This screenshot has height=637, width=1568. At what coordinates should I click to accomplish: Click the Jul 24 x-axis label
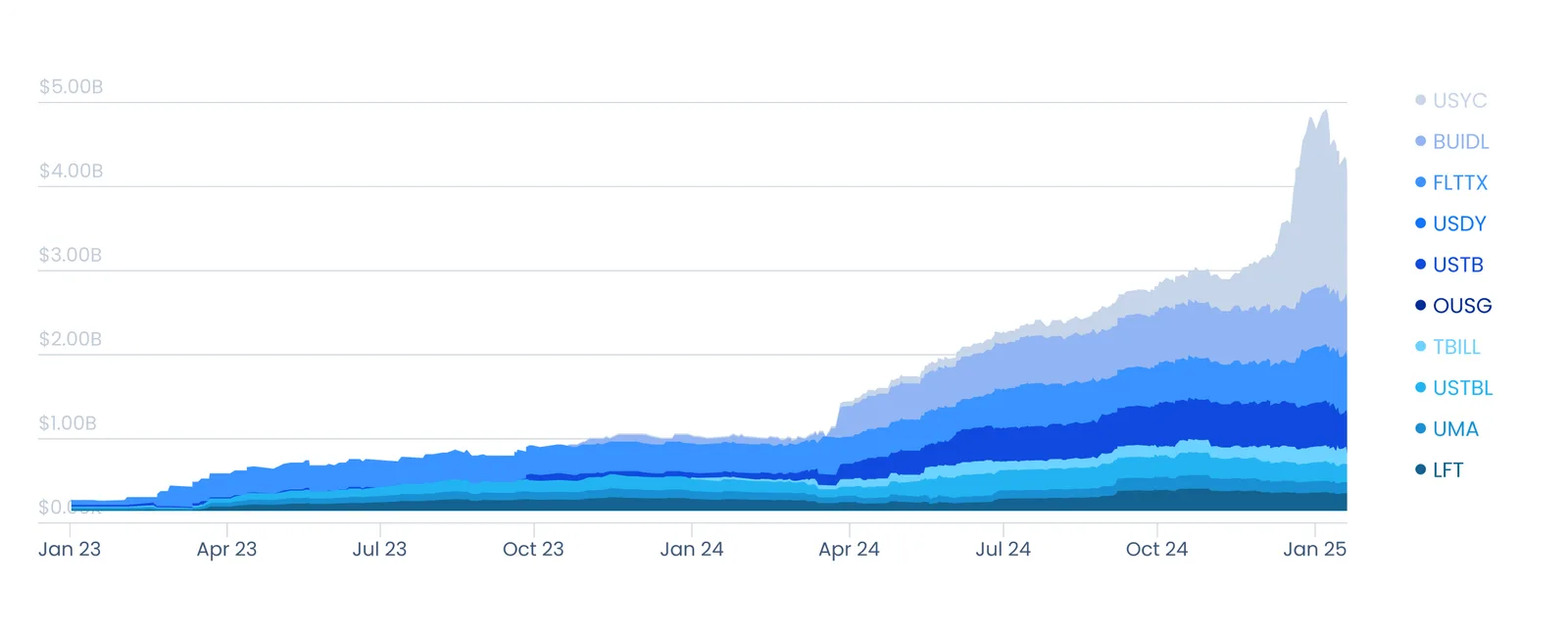pos(1003,549)
